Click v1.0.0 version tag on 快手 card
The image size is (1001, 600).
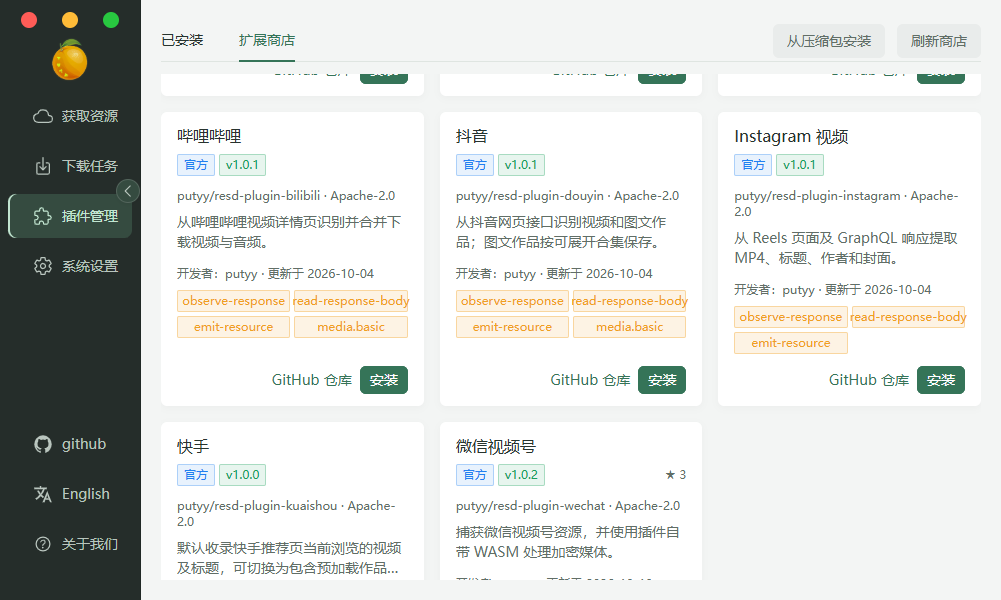(243, 475)
